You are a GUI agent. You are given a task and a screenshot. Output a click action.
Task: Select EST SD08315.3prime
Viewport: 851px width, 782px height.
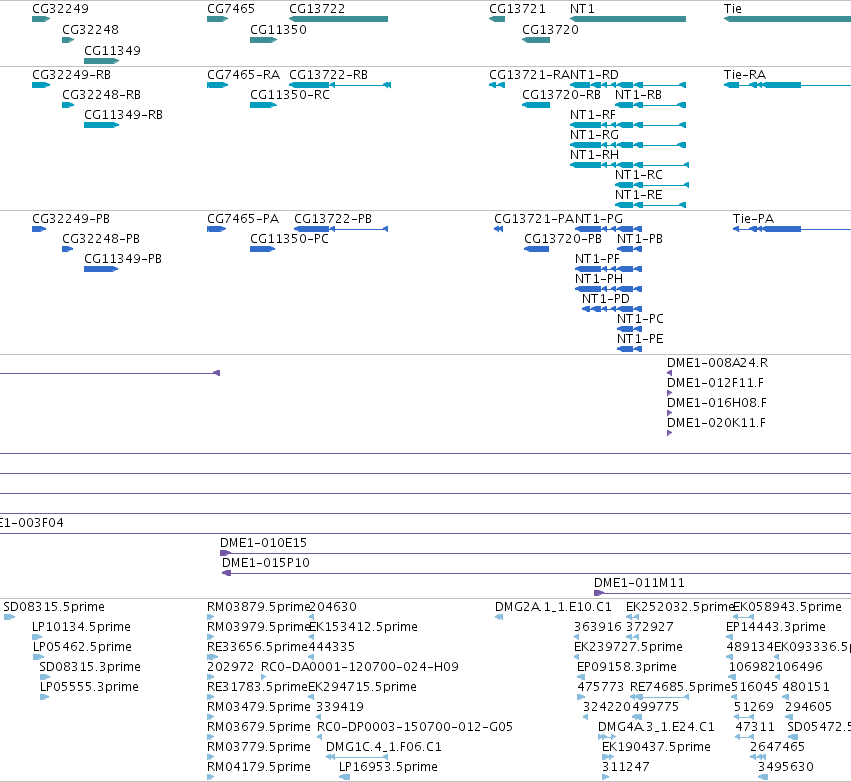tap(90, 667)
